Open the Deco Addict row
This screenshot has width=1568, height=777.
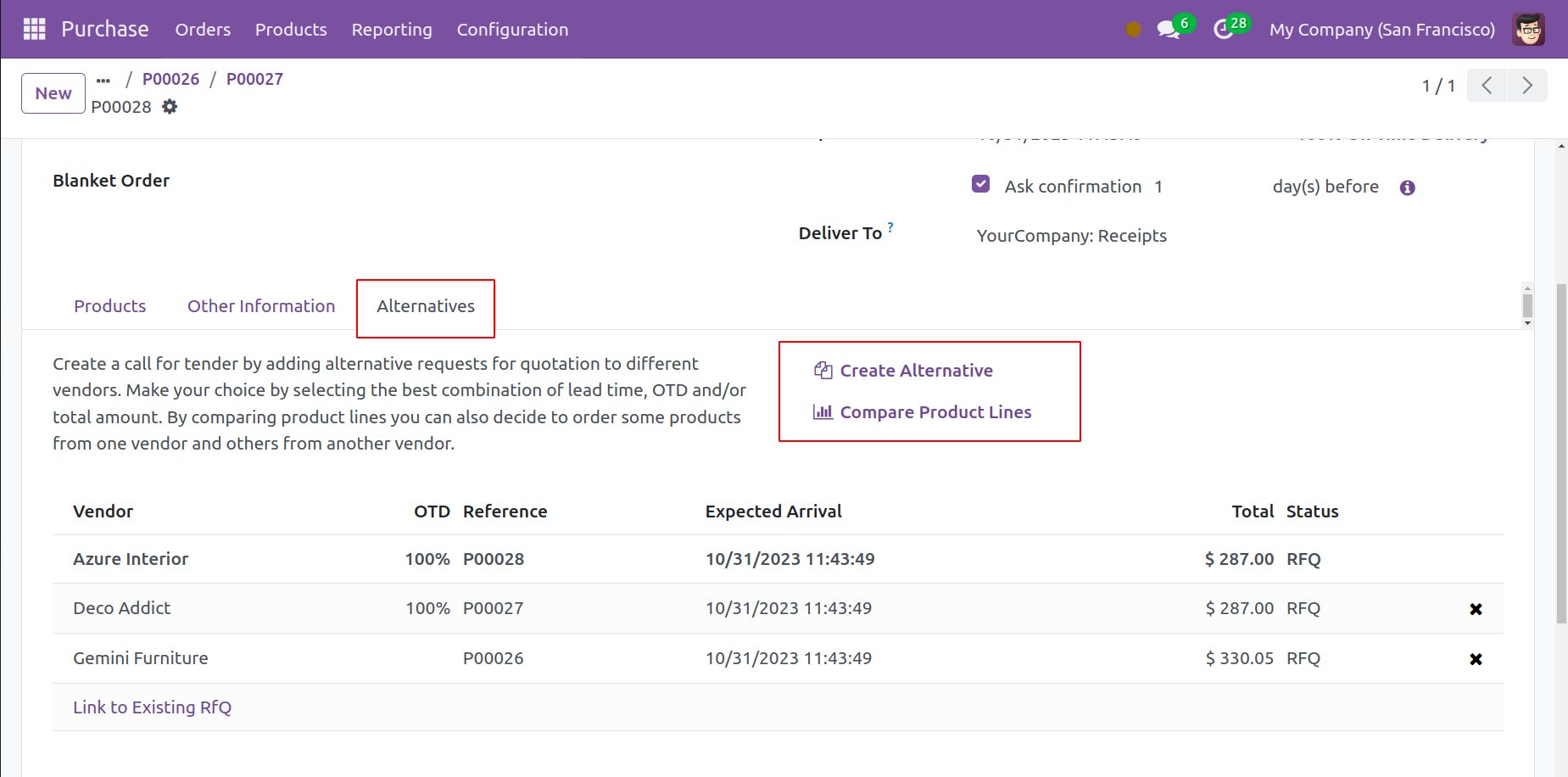click(778, 608)
